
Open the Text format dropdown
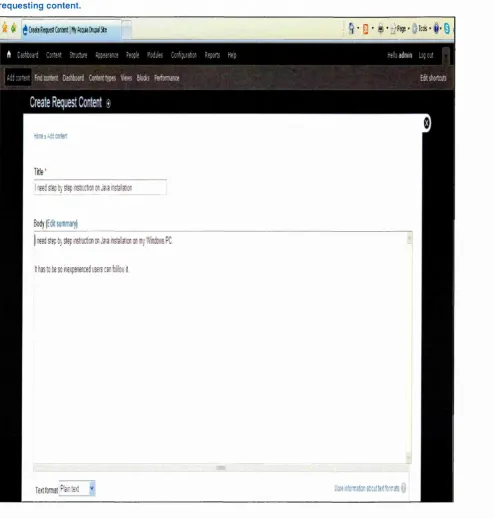point(77,488)
